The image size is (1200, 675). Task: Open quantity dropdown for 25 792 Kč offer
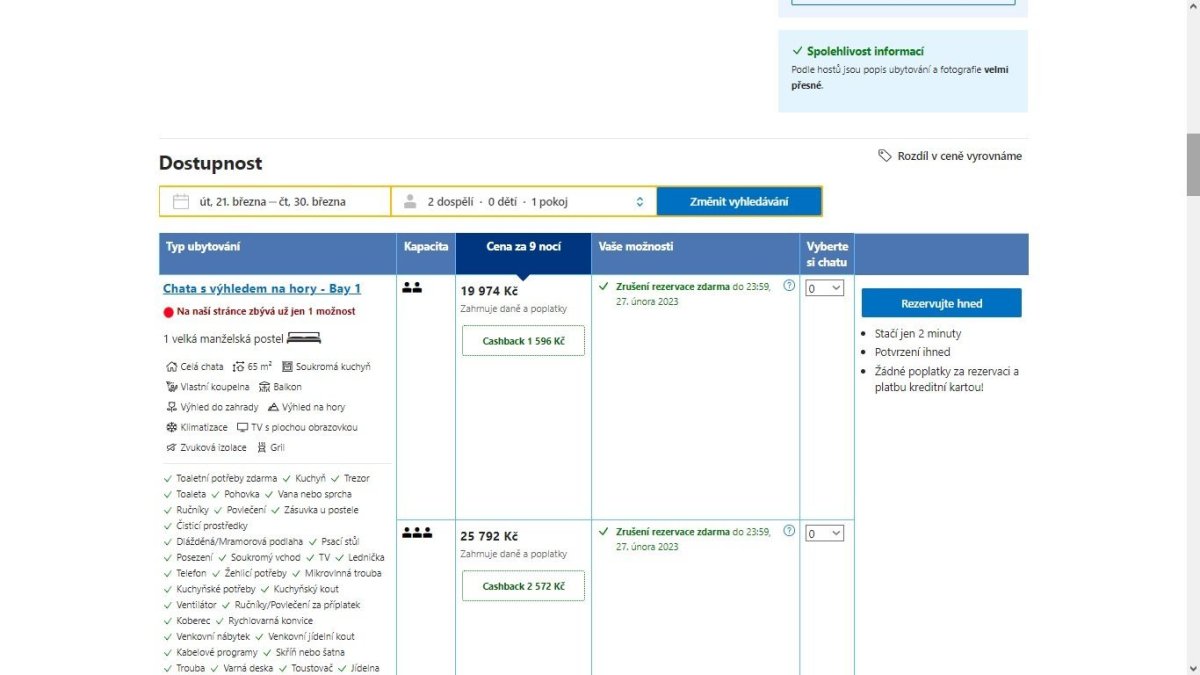825,534
